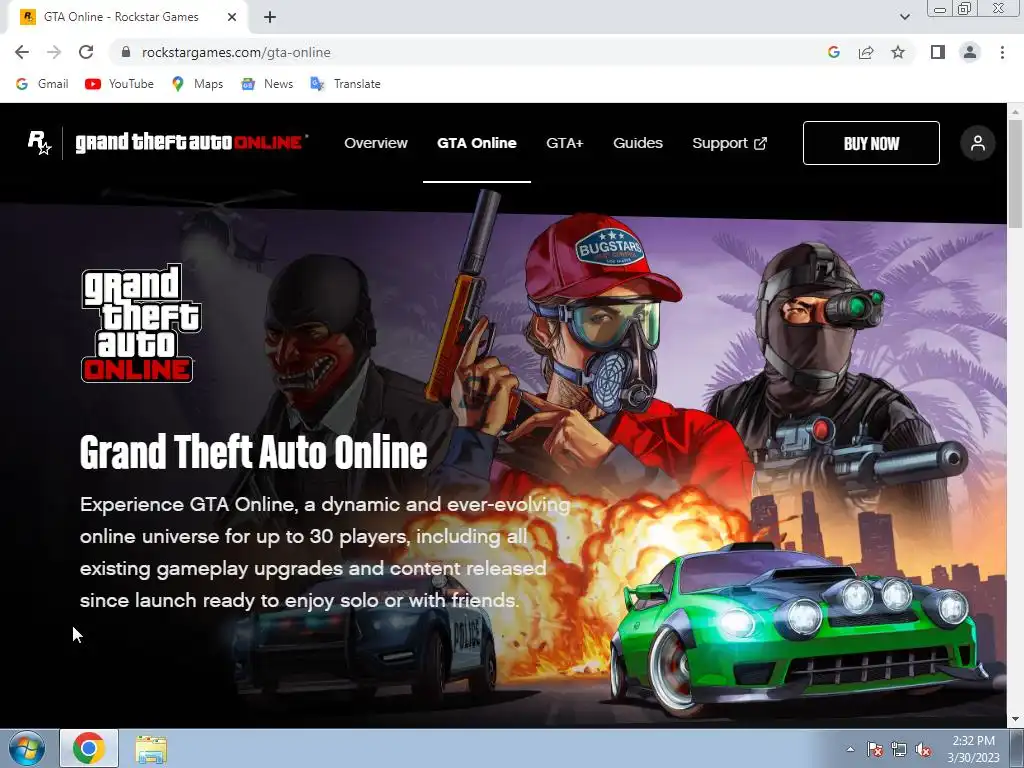Image resolution: width=1024 pixels, height=768 pixels.
Task: Open Maps bookmark
Action: (x=197, y=84)
